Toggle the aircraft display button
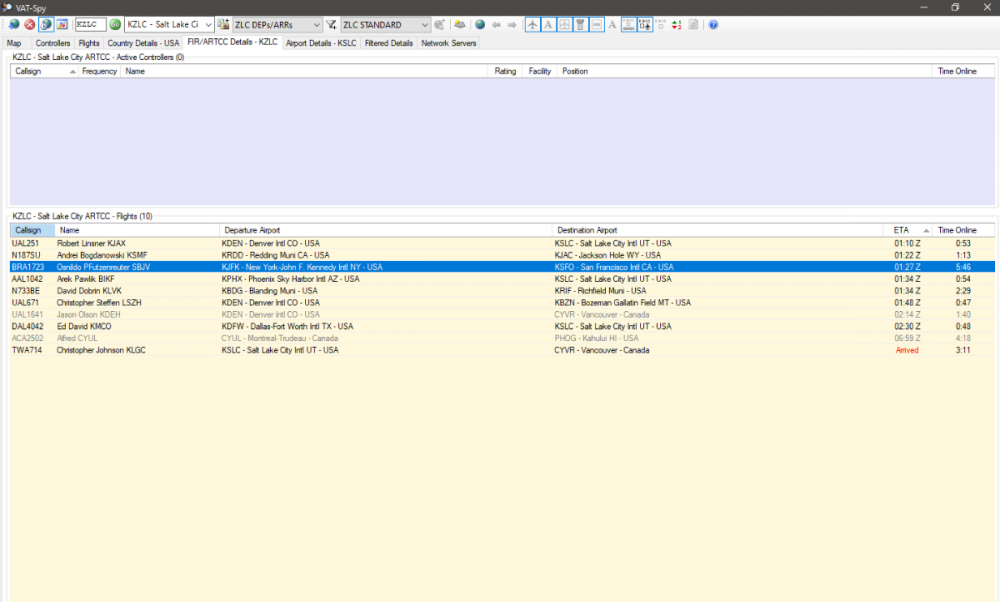This screenshot has height=602, width=1000. [532, 24]
